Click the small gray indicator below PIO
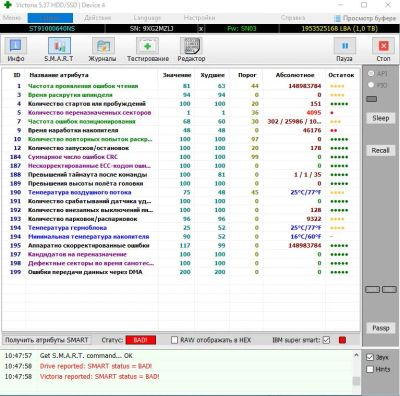Viewport: 400px width, 396px height. (372, 99)
